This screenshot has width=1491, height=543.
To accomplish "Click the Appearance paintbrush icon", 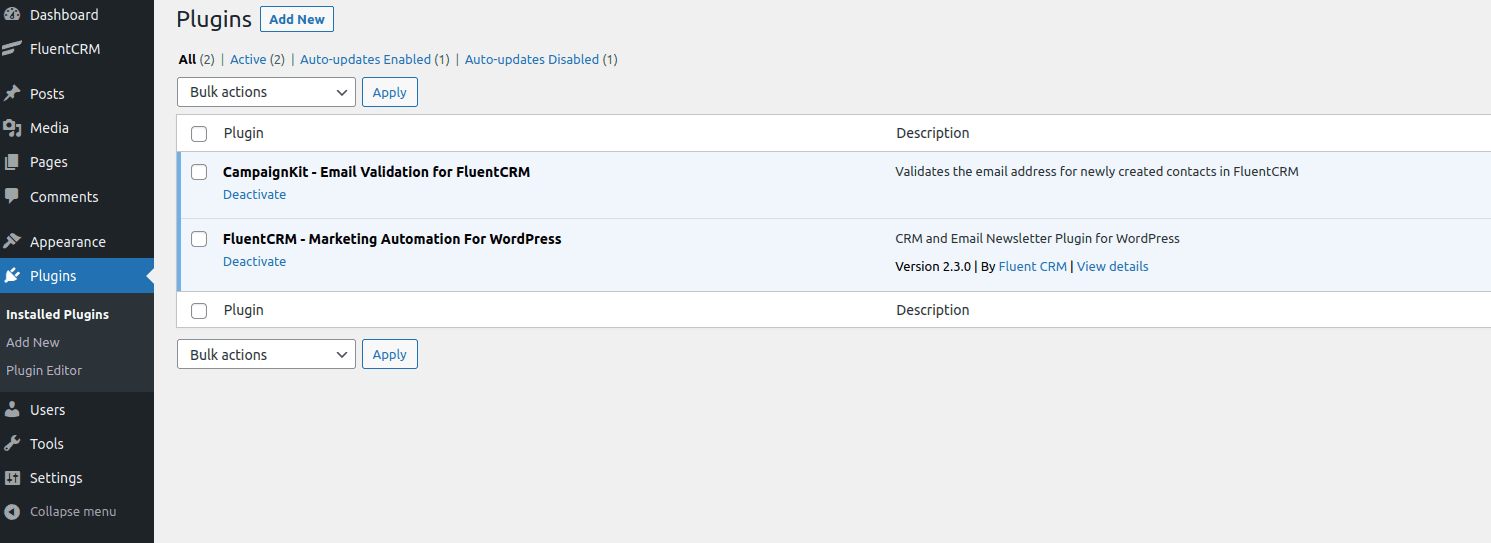I will (12, 242).
